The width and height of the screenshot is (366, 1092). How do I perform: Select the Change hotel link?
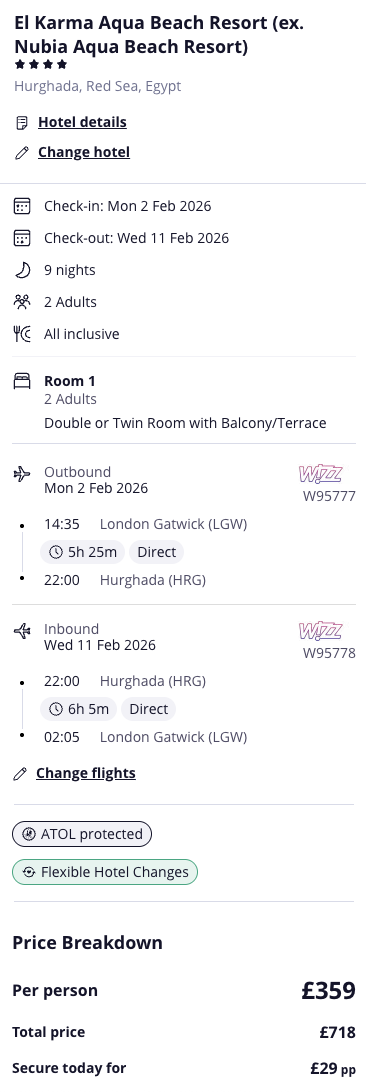tap(83, 152)
